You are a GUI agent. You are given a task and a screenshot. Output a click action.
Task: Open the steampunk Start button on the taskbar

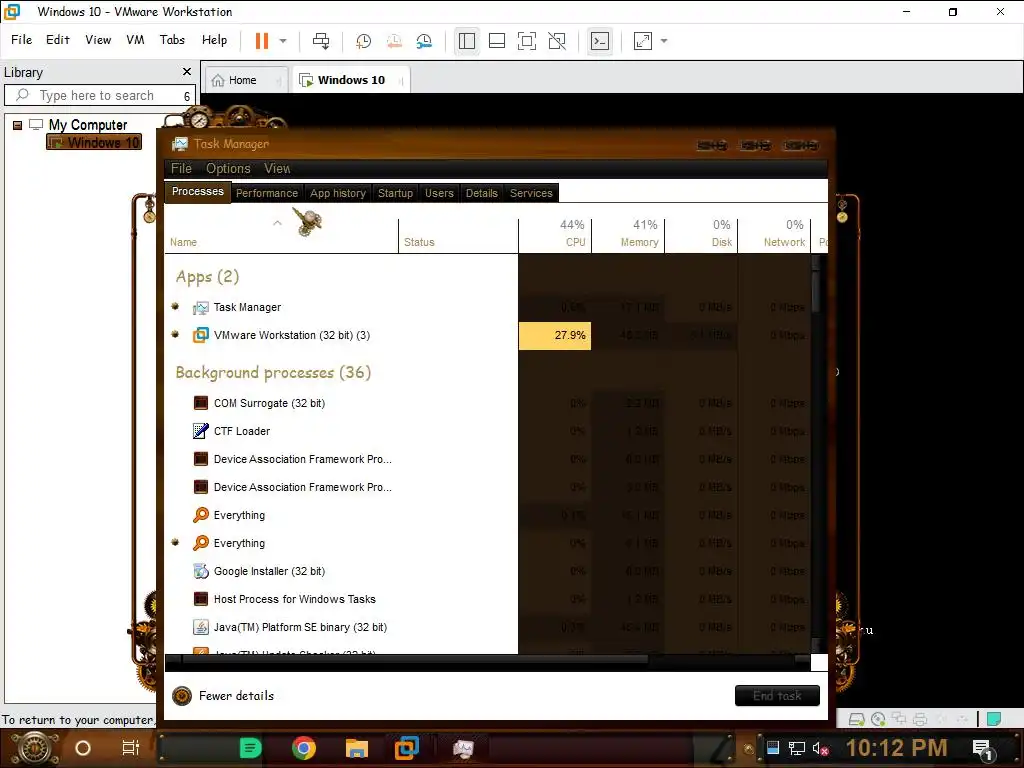35,748
